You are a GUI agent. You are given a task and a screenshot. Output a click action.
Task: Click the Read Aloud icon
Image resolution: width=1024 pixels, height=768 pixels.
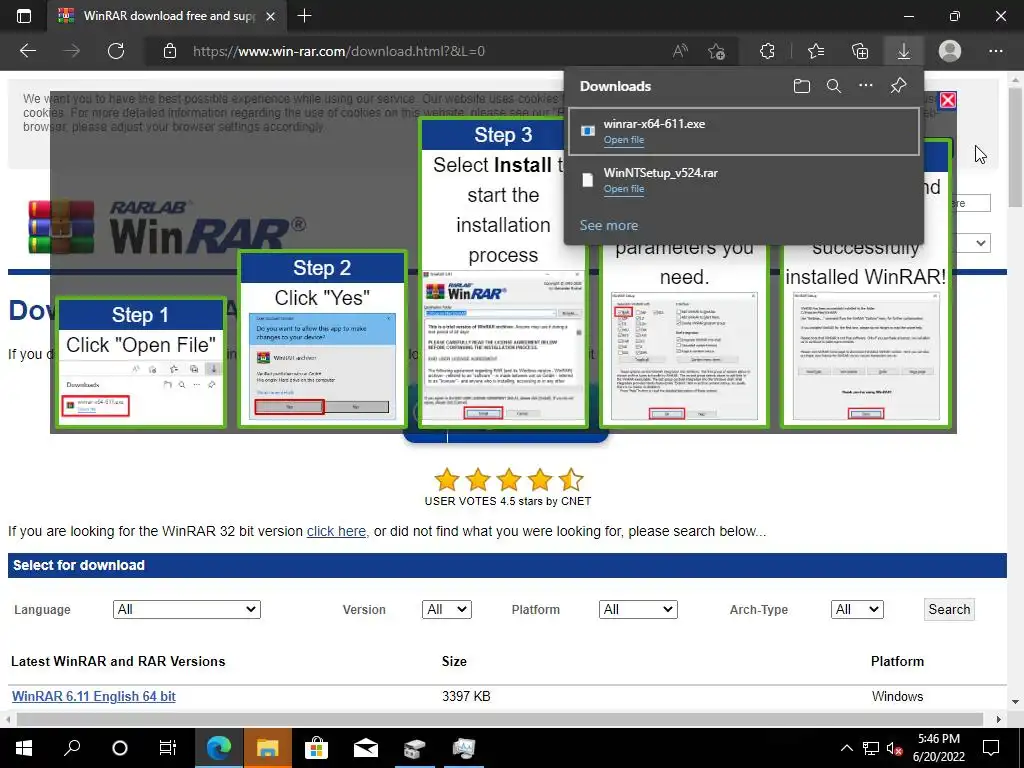coord(680,51)
